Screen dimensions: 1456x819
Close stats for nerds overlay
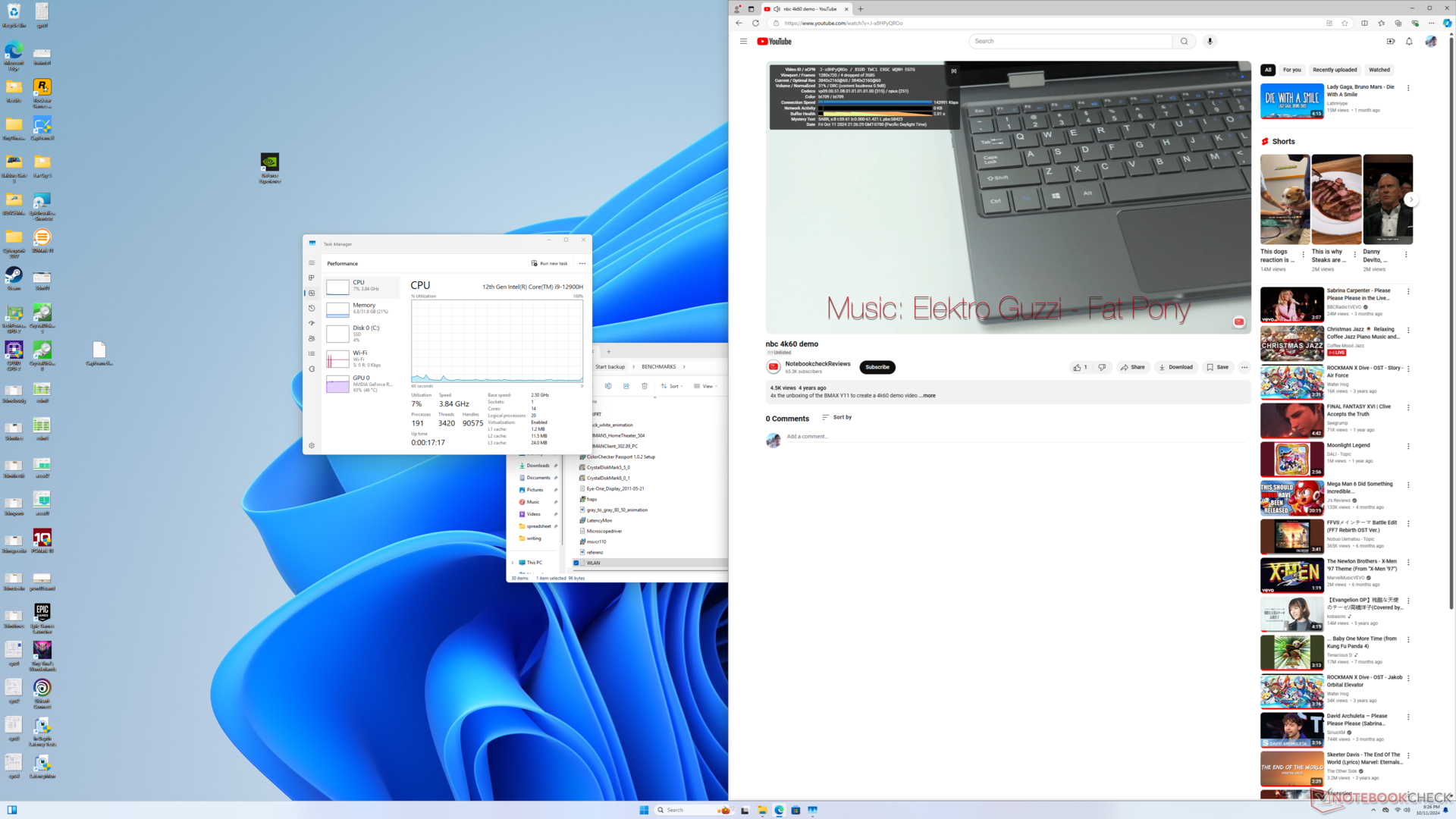click(953, 71)
